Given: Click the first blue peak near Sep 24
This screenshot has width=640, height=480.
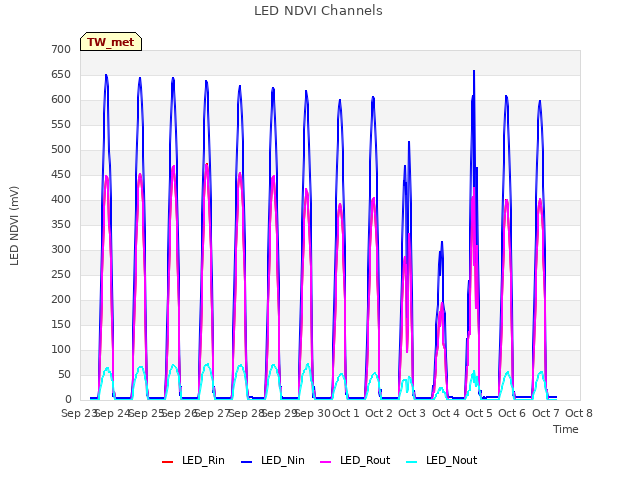Looking at the screenshot, I should click(x=106, y=75).
